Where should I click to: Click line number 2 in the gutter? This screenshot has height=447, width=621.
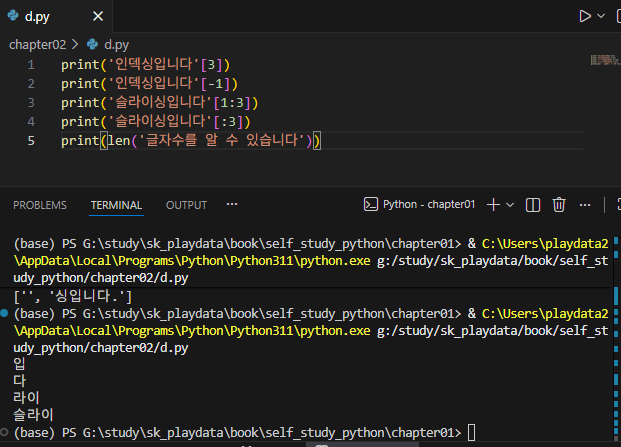tap(31, 84)
